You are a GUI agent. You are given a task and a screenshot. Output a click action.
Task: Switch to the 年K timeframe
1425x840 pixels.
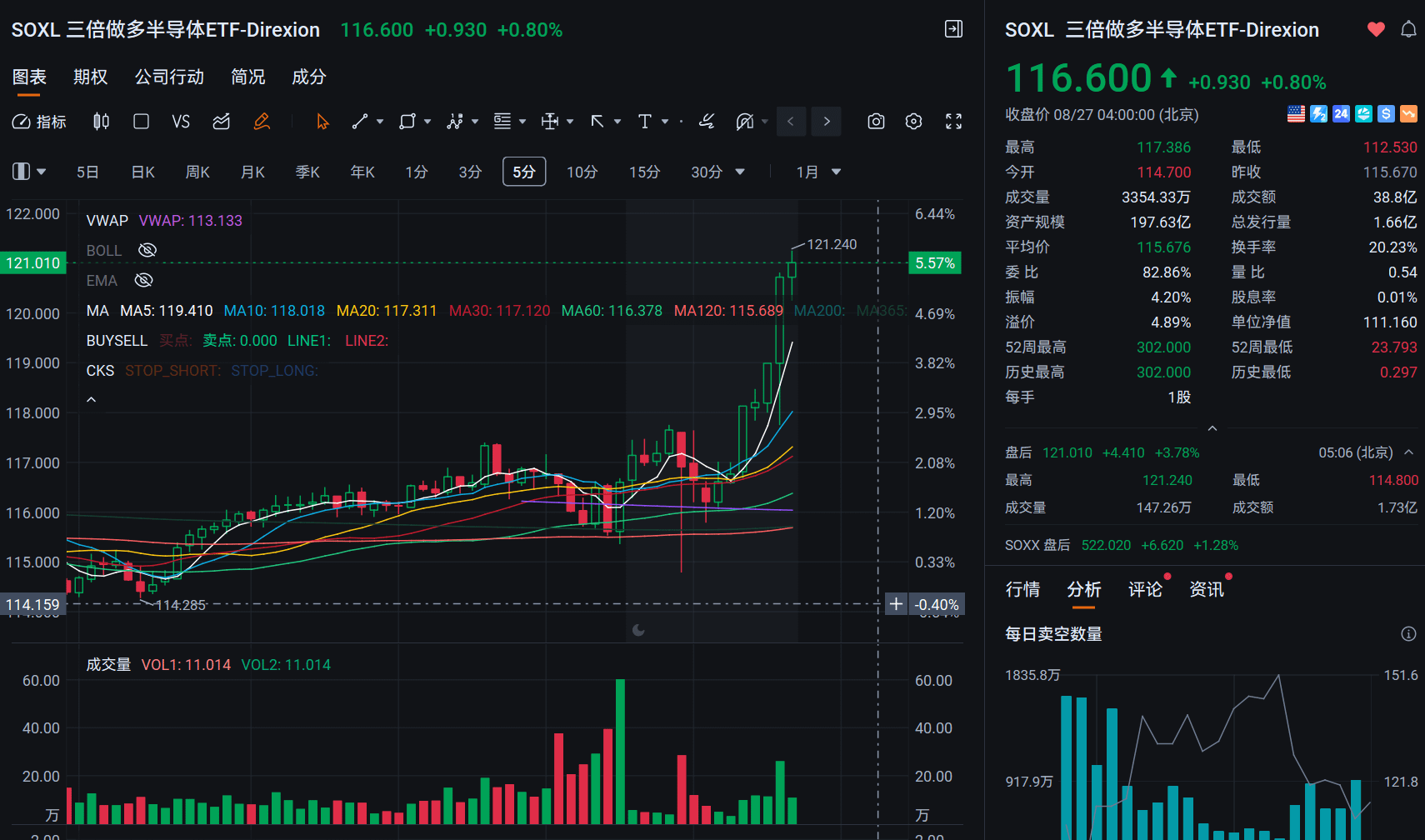pyautogui.click(x=362, y=172)
